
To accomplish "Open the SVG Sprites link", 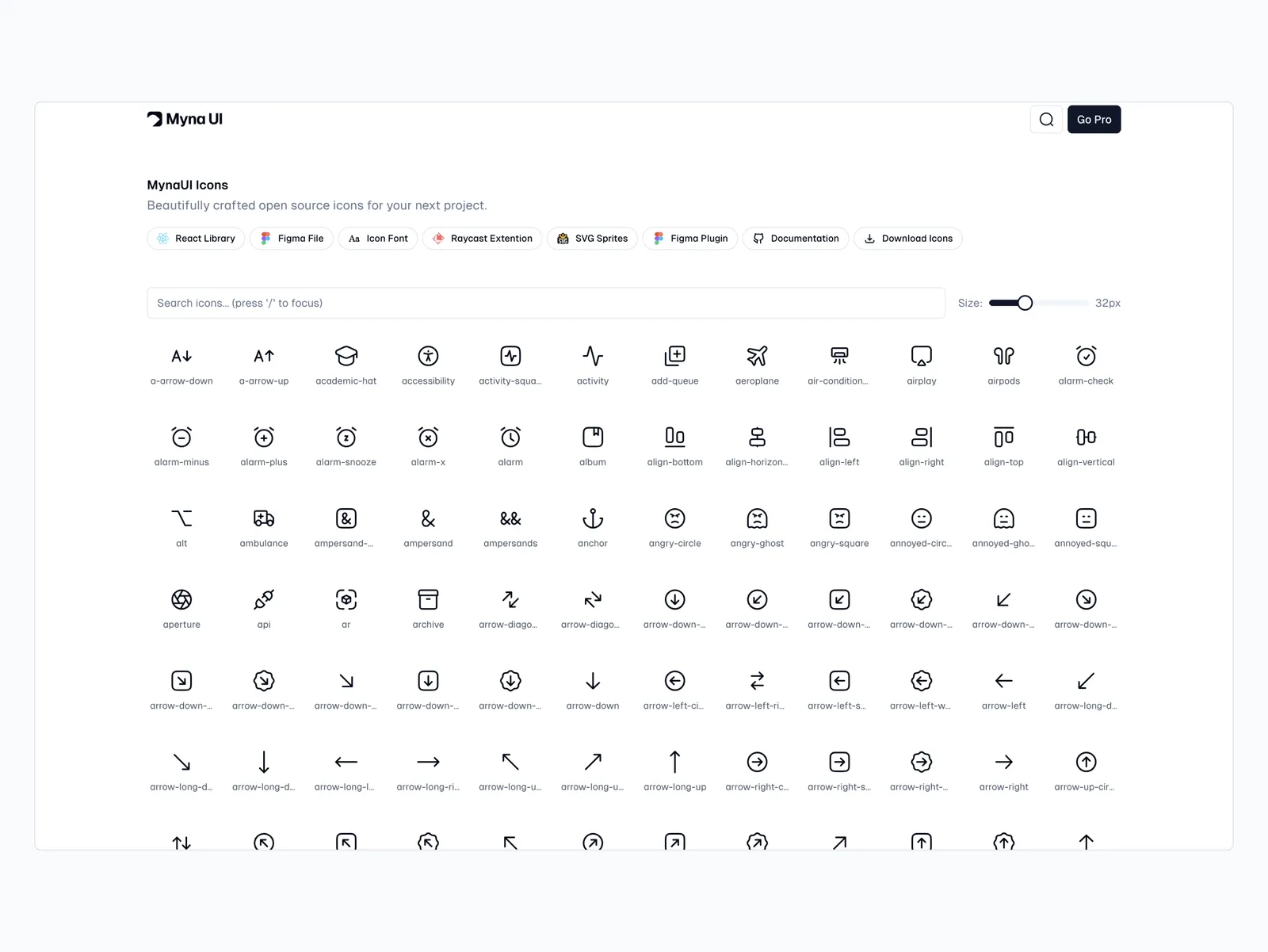I will tap(592, 239).
